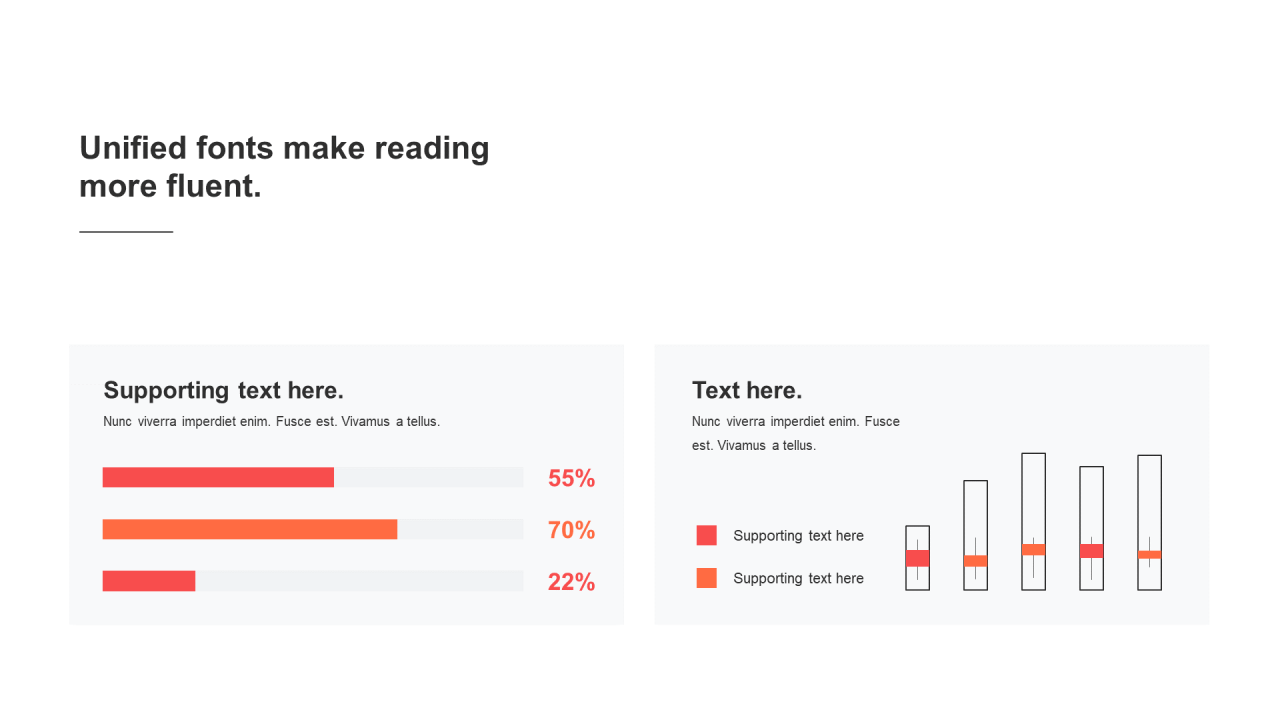This screenshot has width=1280, height=720.
Task: Select the second candlestick chart column
Action: click(x=976, y=535)
